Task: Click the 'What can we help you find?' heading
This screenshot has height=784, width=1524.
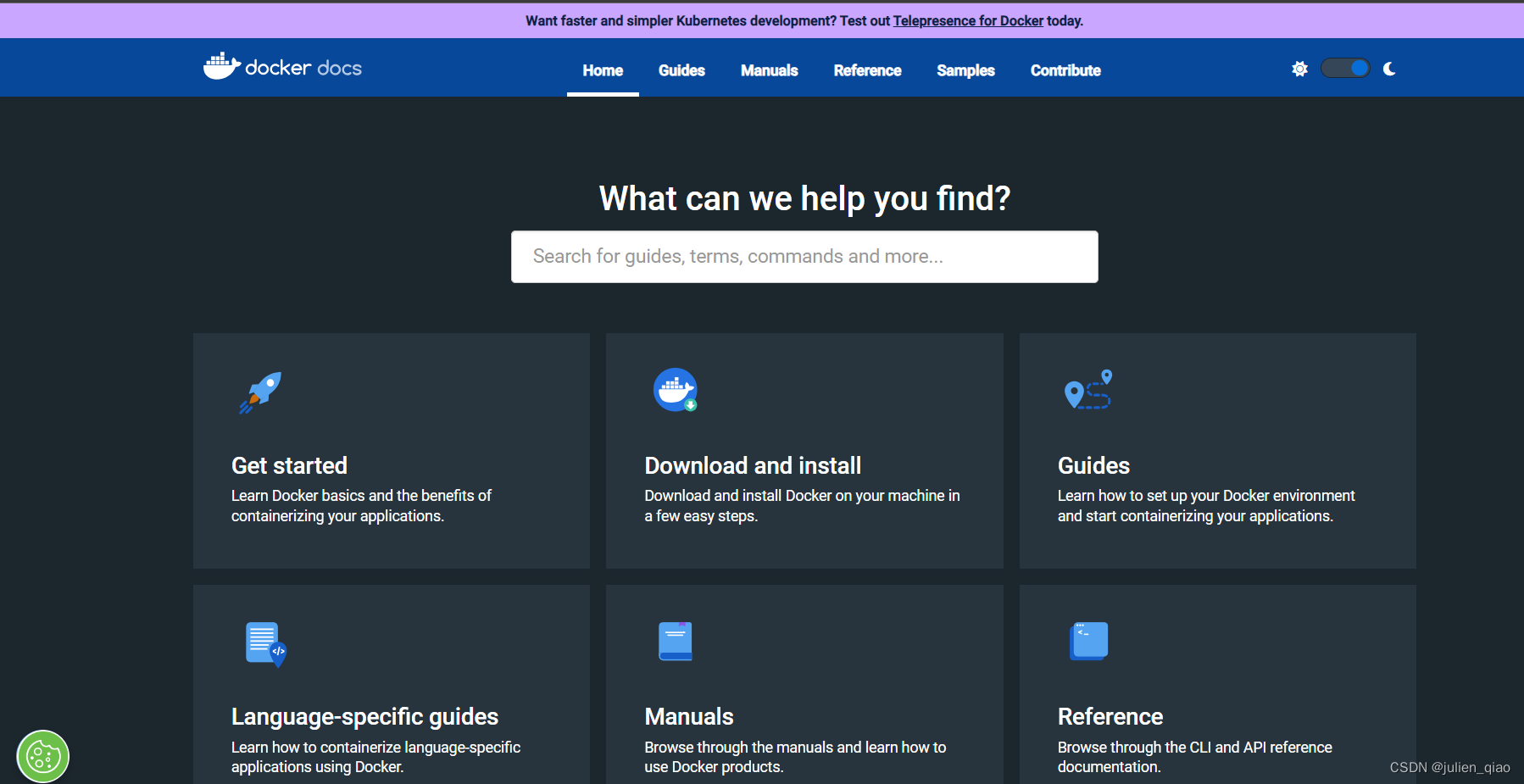Action: [804, 198]
